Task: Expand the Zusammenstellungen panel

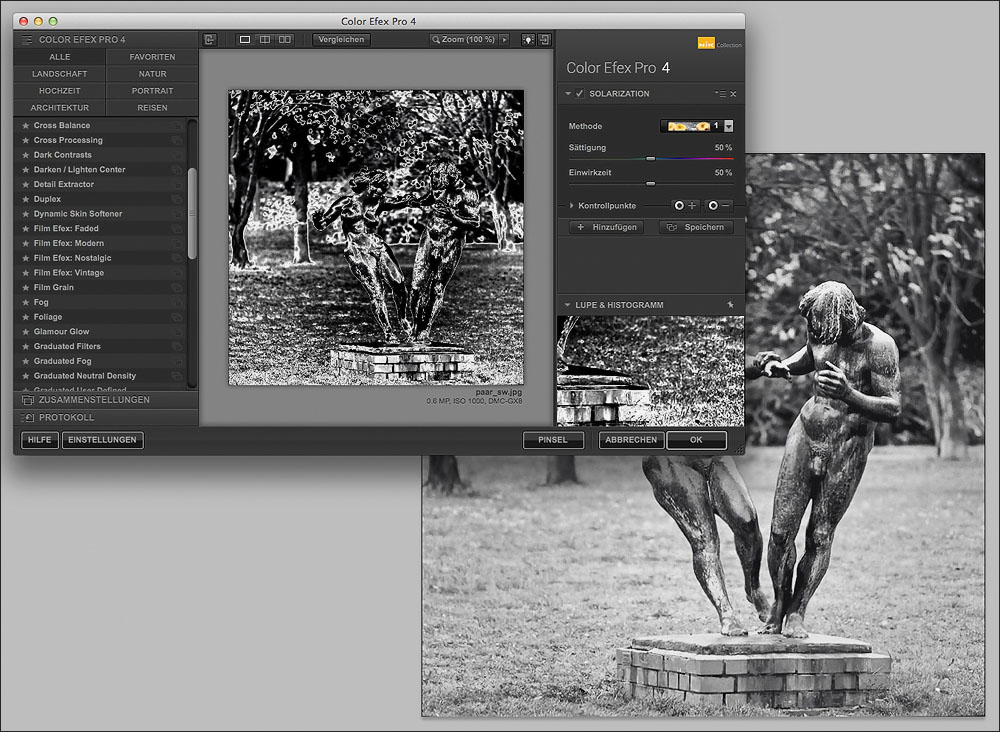Action: tap(106, 400)
